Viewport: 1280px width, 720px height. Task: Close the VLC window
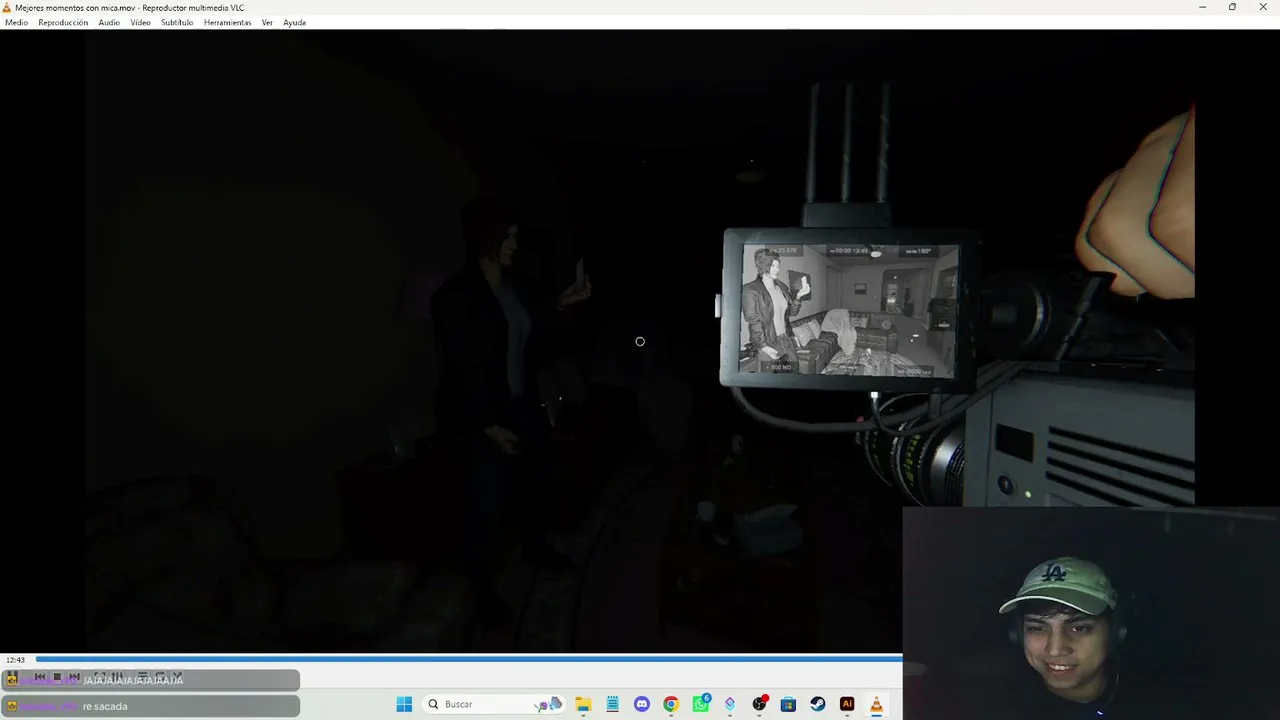[x=1263, y=7]
